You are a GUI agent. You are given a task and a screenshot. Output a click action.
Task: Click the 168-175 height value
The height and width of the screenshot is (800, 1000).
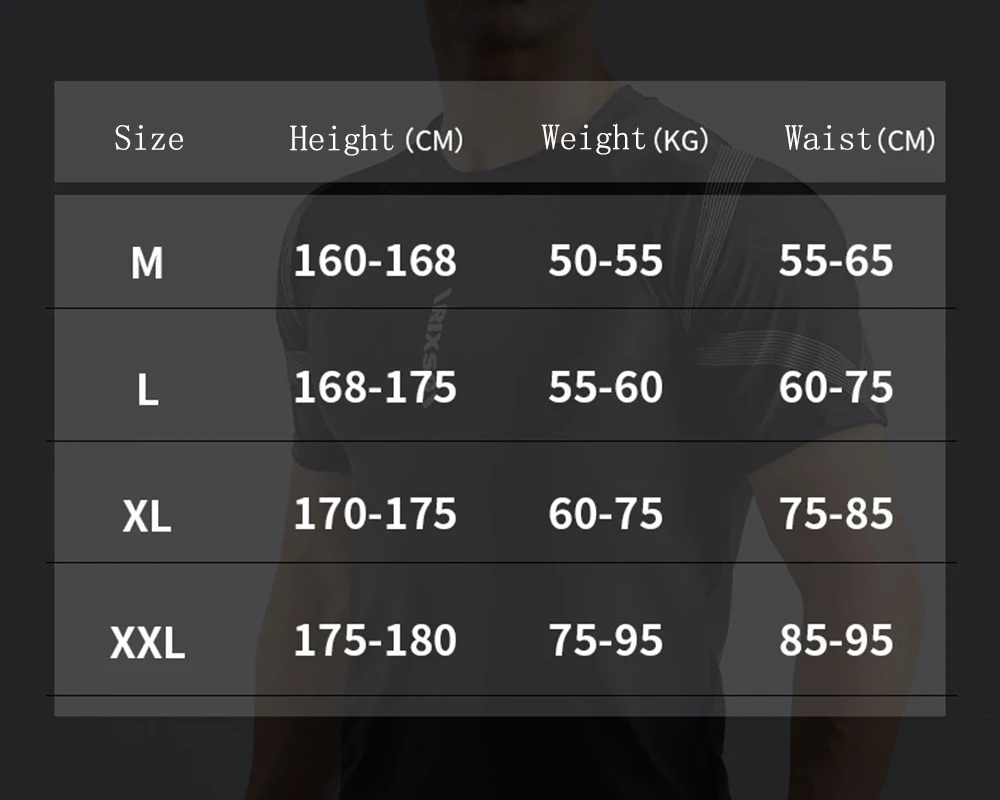(375, 387)
